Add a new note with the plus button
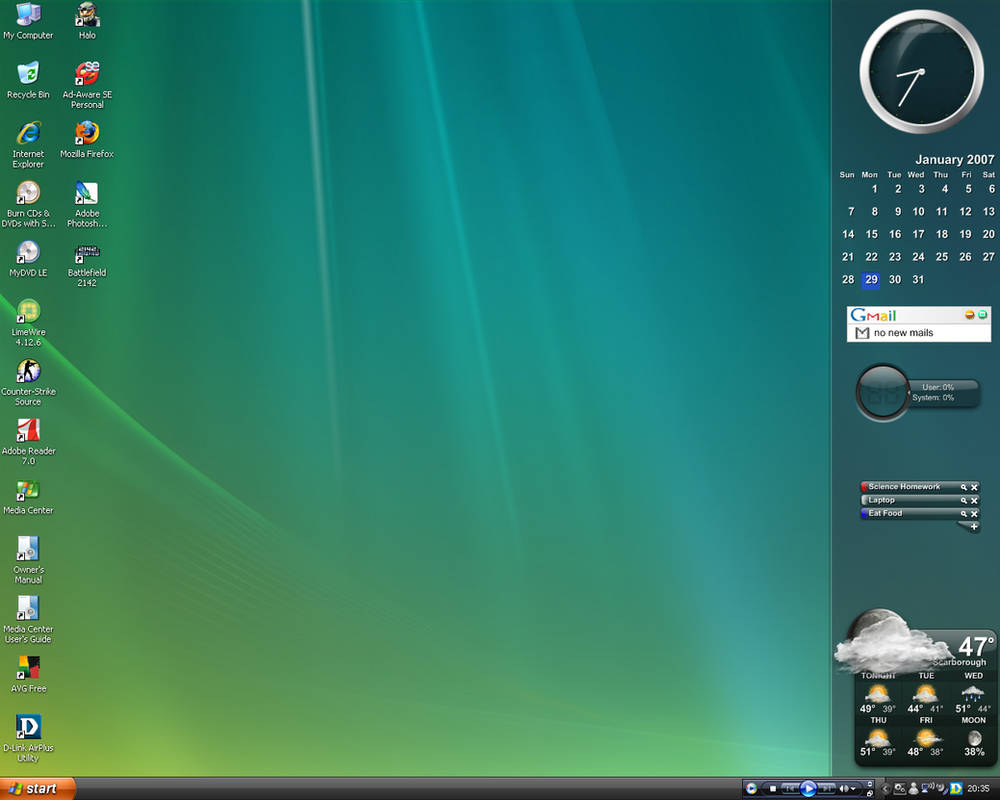 [974, 527]
